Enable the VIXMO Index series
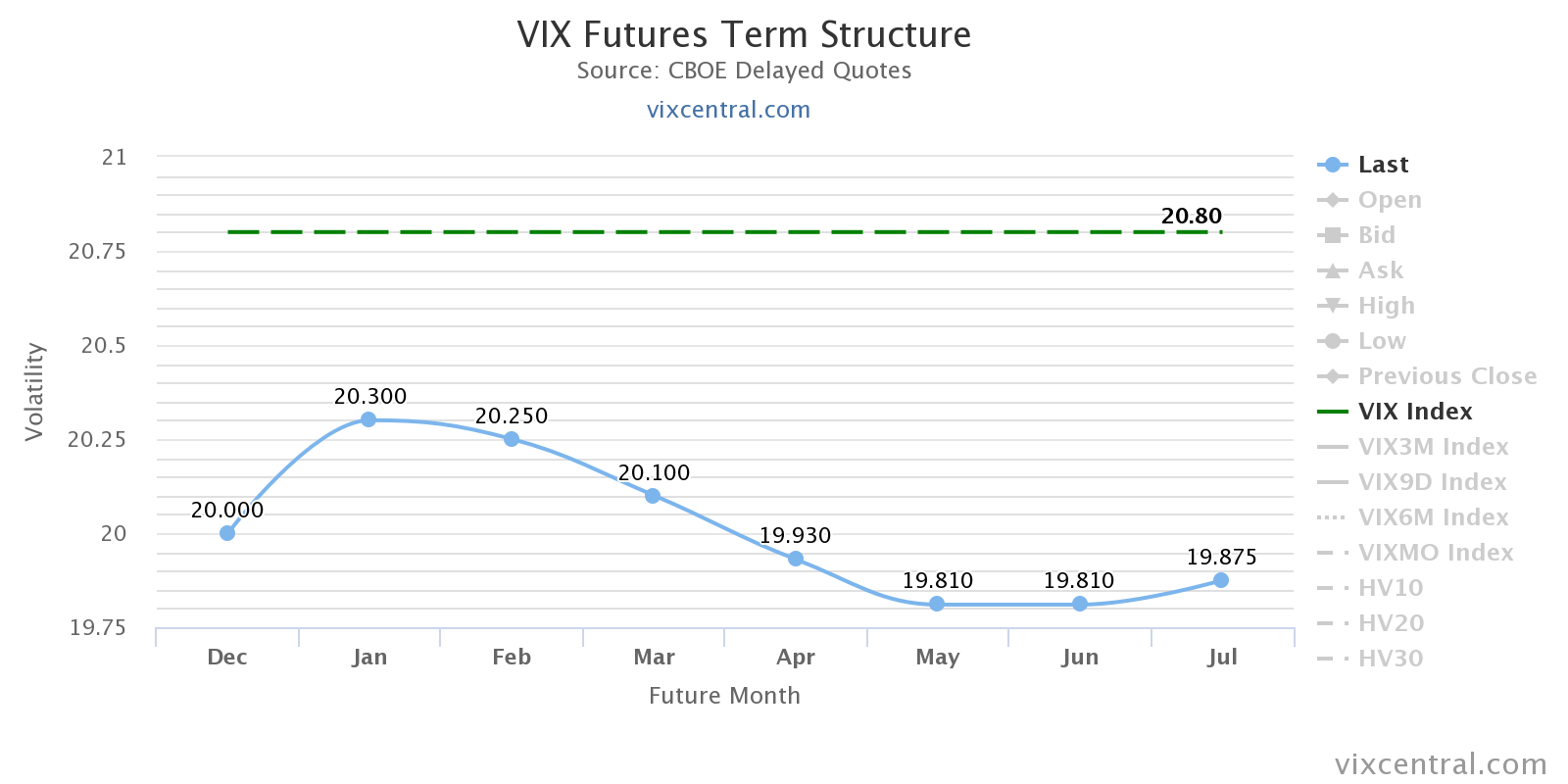This screenshot has width=1568, height=784. [x=1435, y=553]
